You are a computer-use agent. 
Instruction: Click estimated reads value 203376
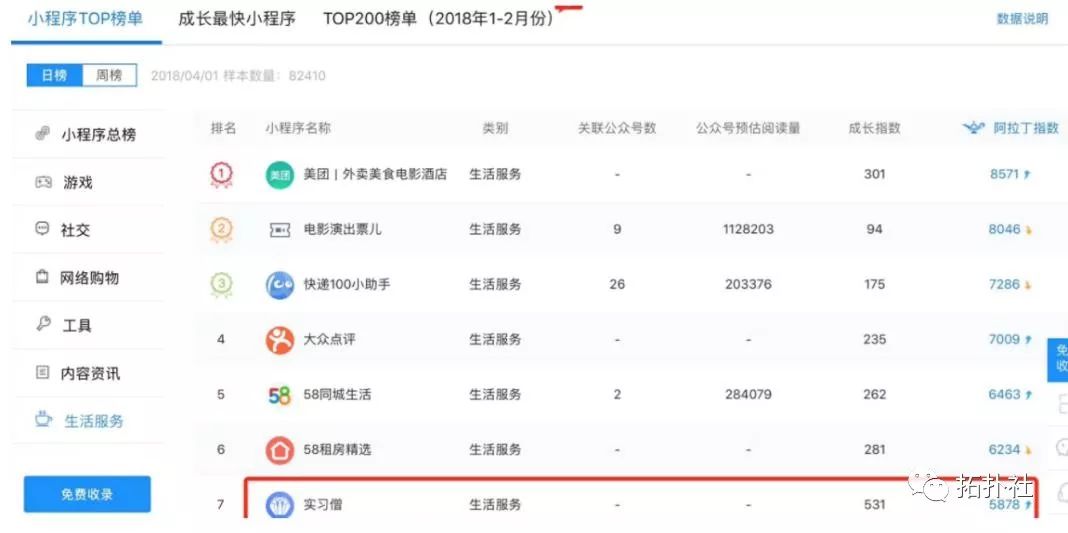click(x=748, y=285)
